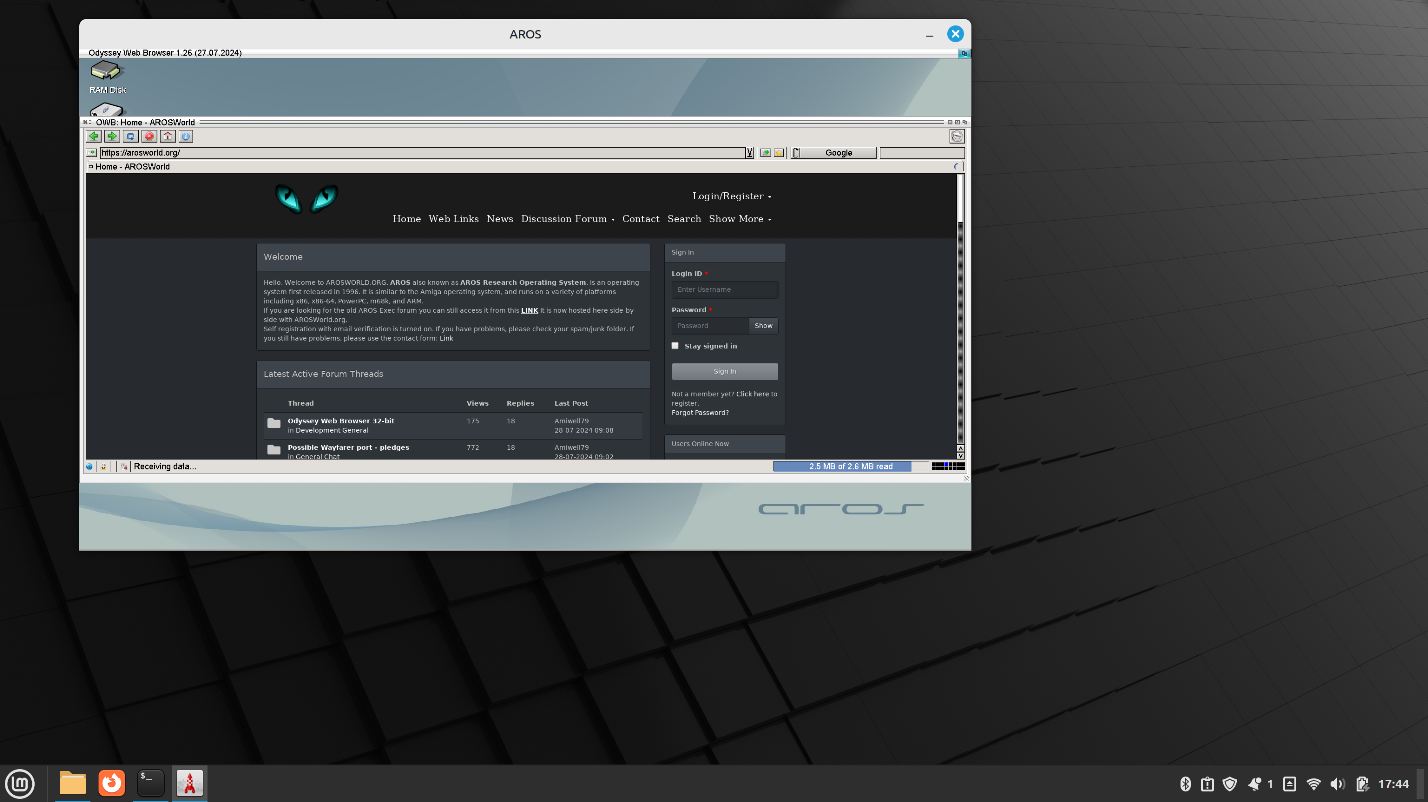The width and height of the screenshot is (1428, 802).
Task: Click the globe icon at toolbar right end
Action: coord(956,136)
